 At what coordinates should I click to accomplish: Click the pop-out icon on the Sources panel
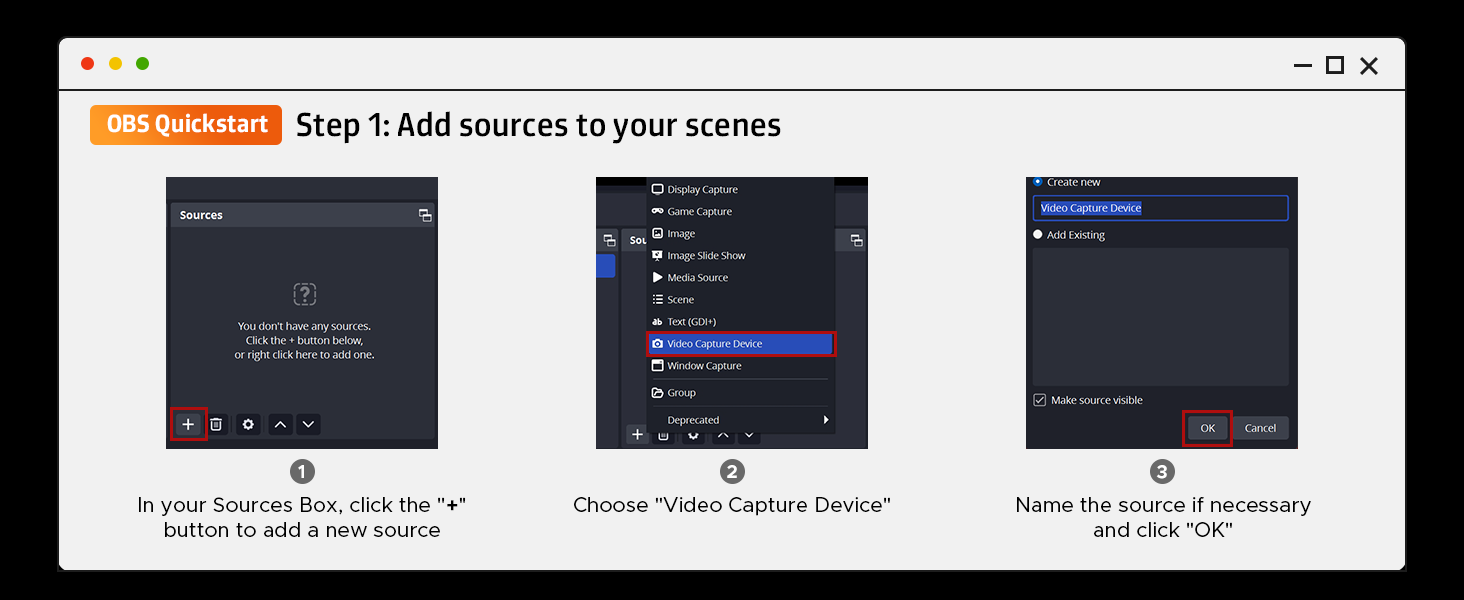point(424,215)
